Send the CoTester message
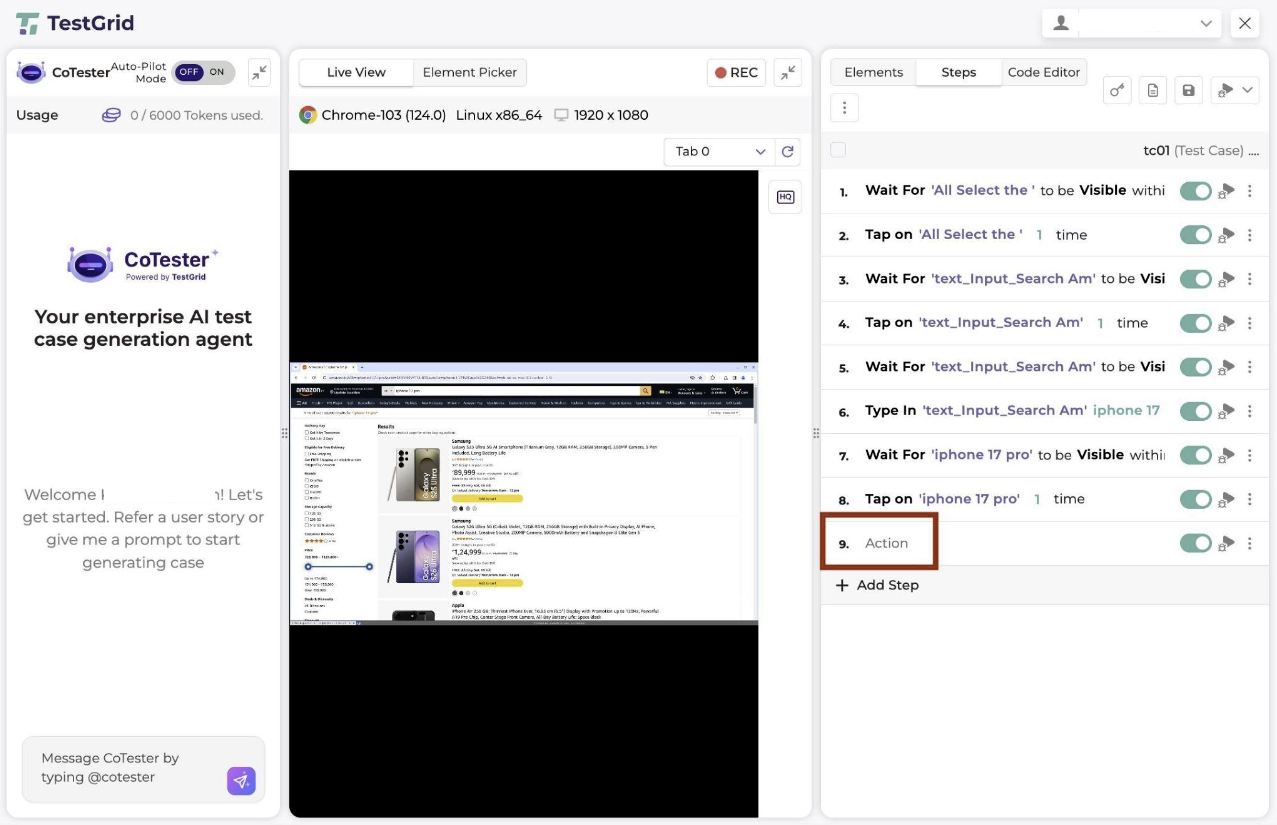 [x=241, y=781]
